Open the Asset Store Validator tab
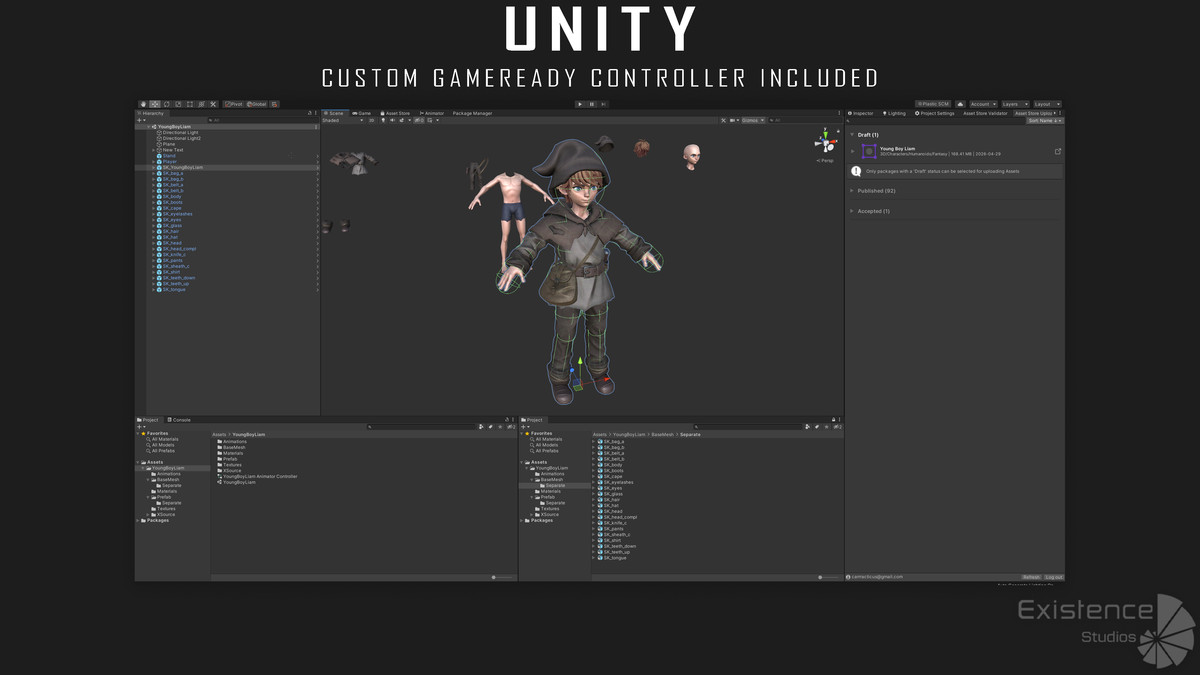This screenshot has height=675, width=1200. [985, 113]
